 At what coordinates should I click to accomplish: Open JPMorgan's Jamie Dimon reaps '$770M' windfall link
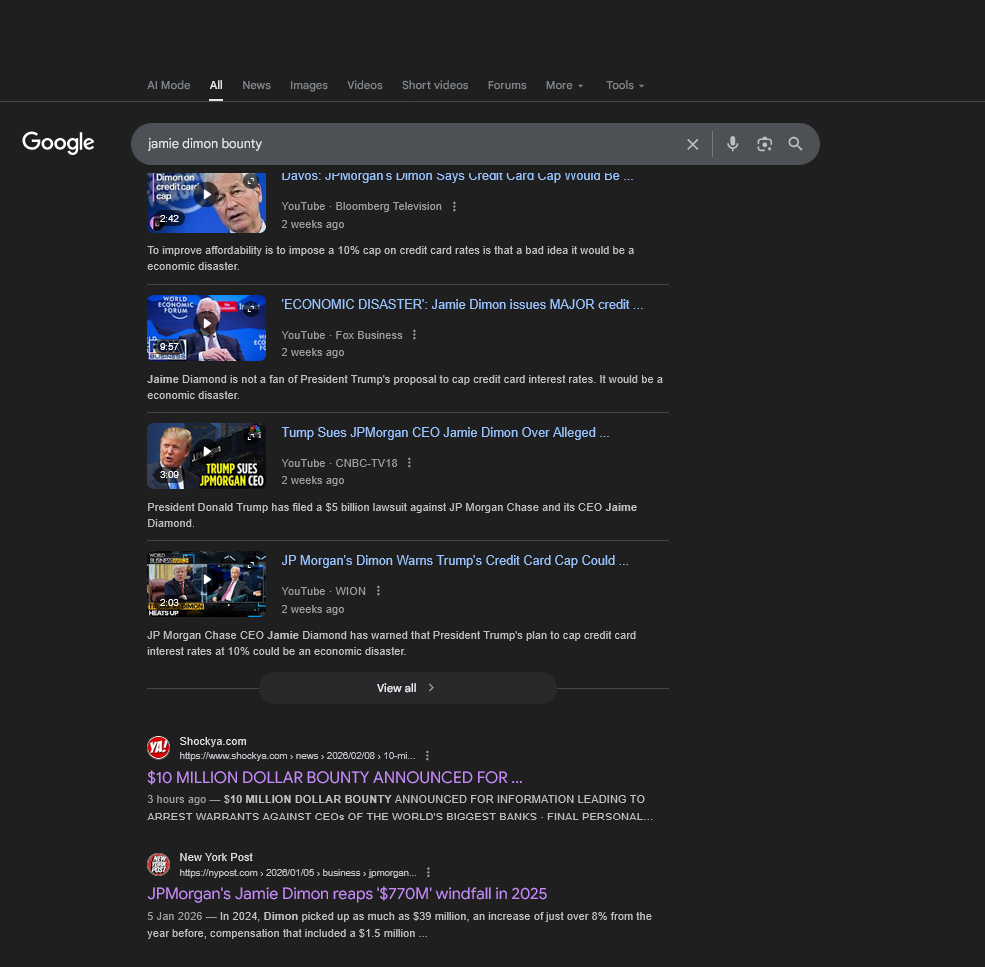[x=346, y=893]
